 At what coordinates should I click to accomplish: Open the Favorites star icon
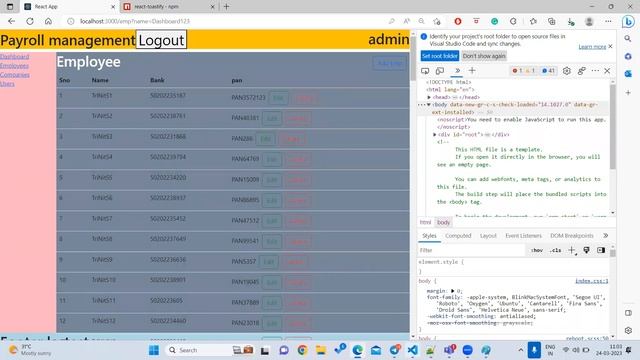(x=533, y=21)
